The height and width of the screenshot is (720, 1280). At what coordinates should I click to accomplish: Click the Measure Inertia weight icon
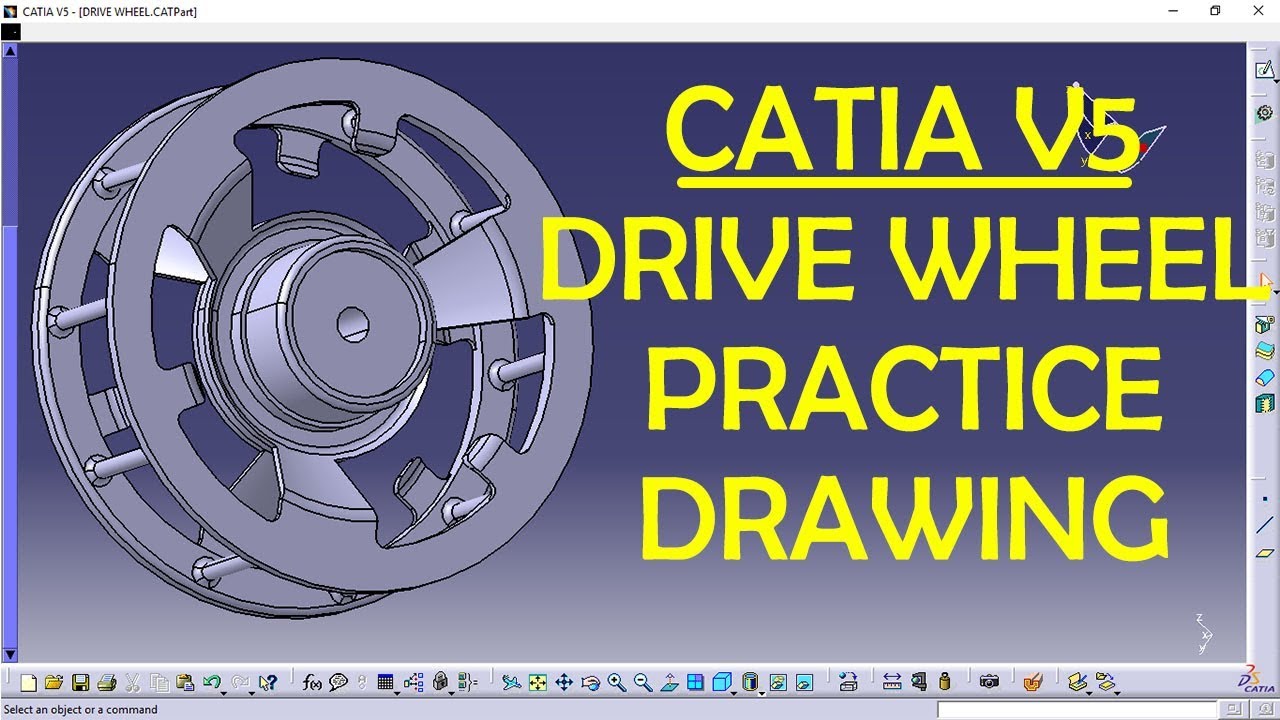pyautogui.click(x=946, y=683)
